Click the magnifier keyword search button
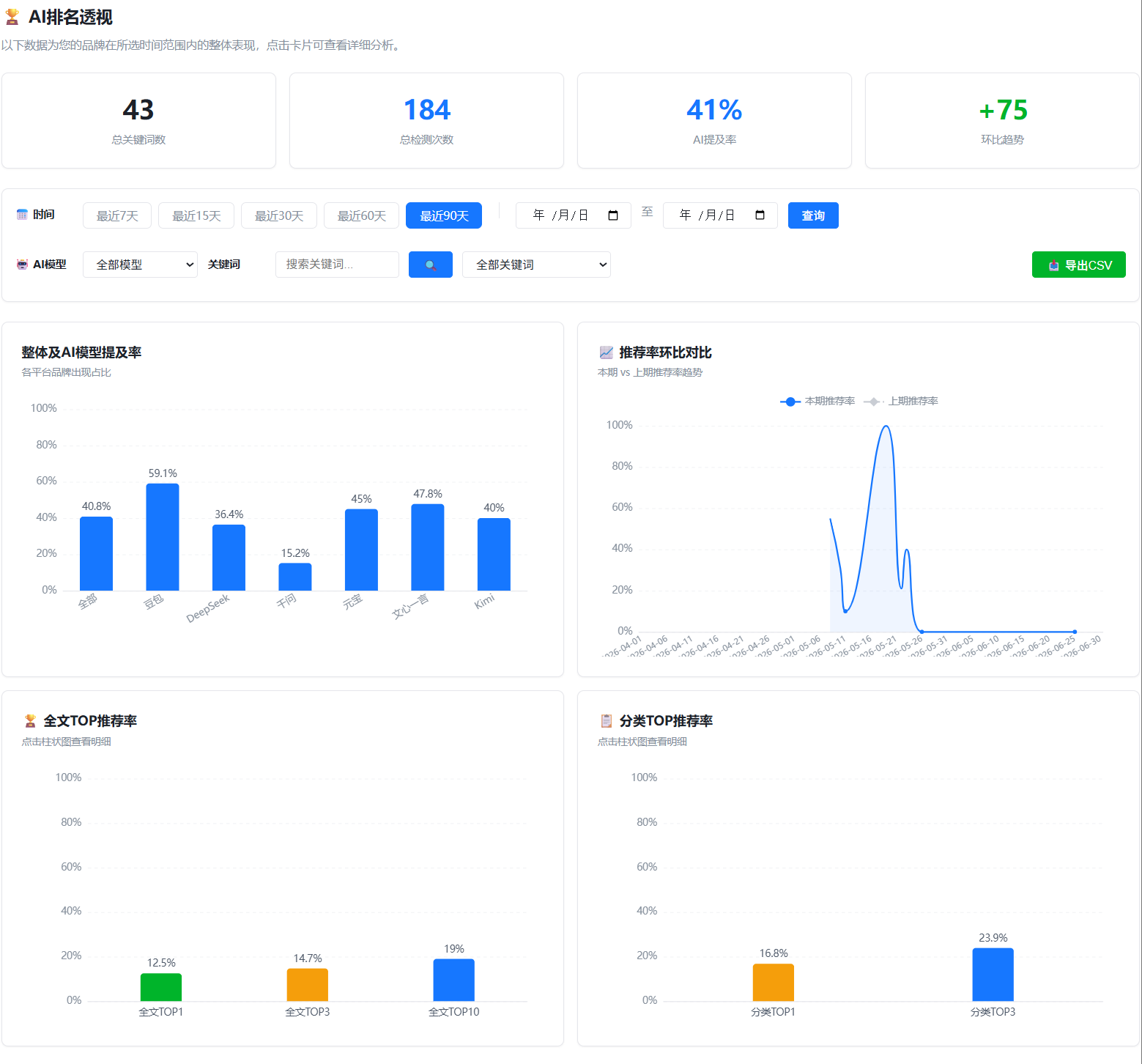1142x1064 pixels. click(430, 265)
